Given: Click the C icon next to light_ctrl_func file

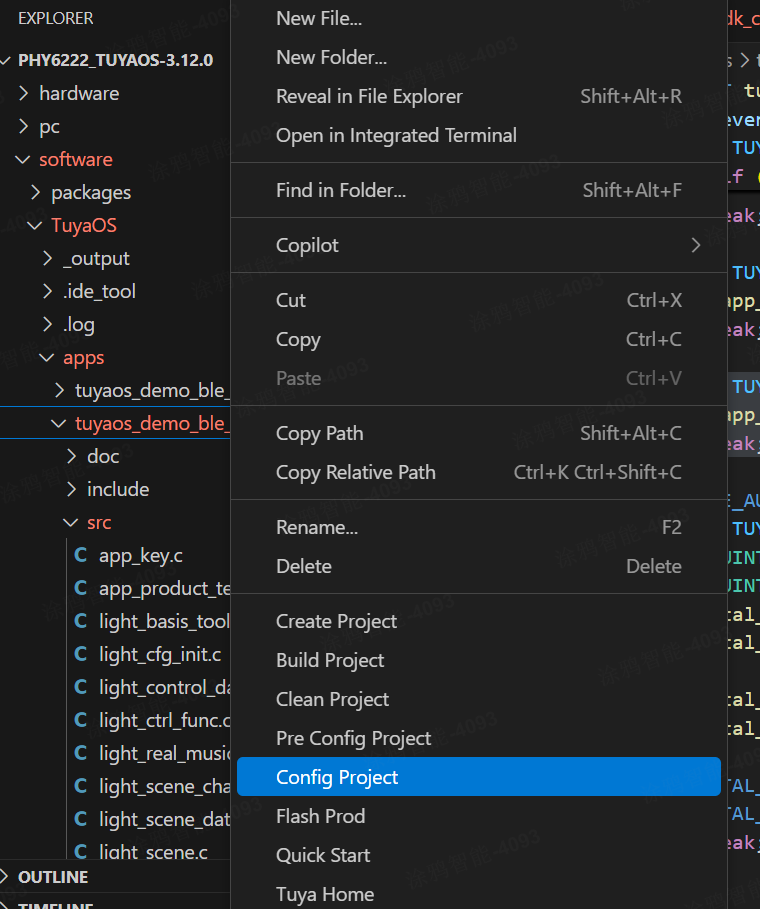Looking at the screenshot, I should pyautogui.click(x=81, y=721).
